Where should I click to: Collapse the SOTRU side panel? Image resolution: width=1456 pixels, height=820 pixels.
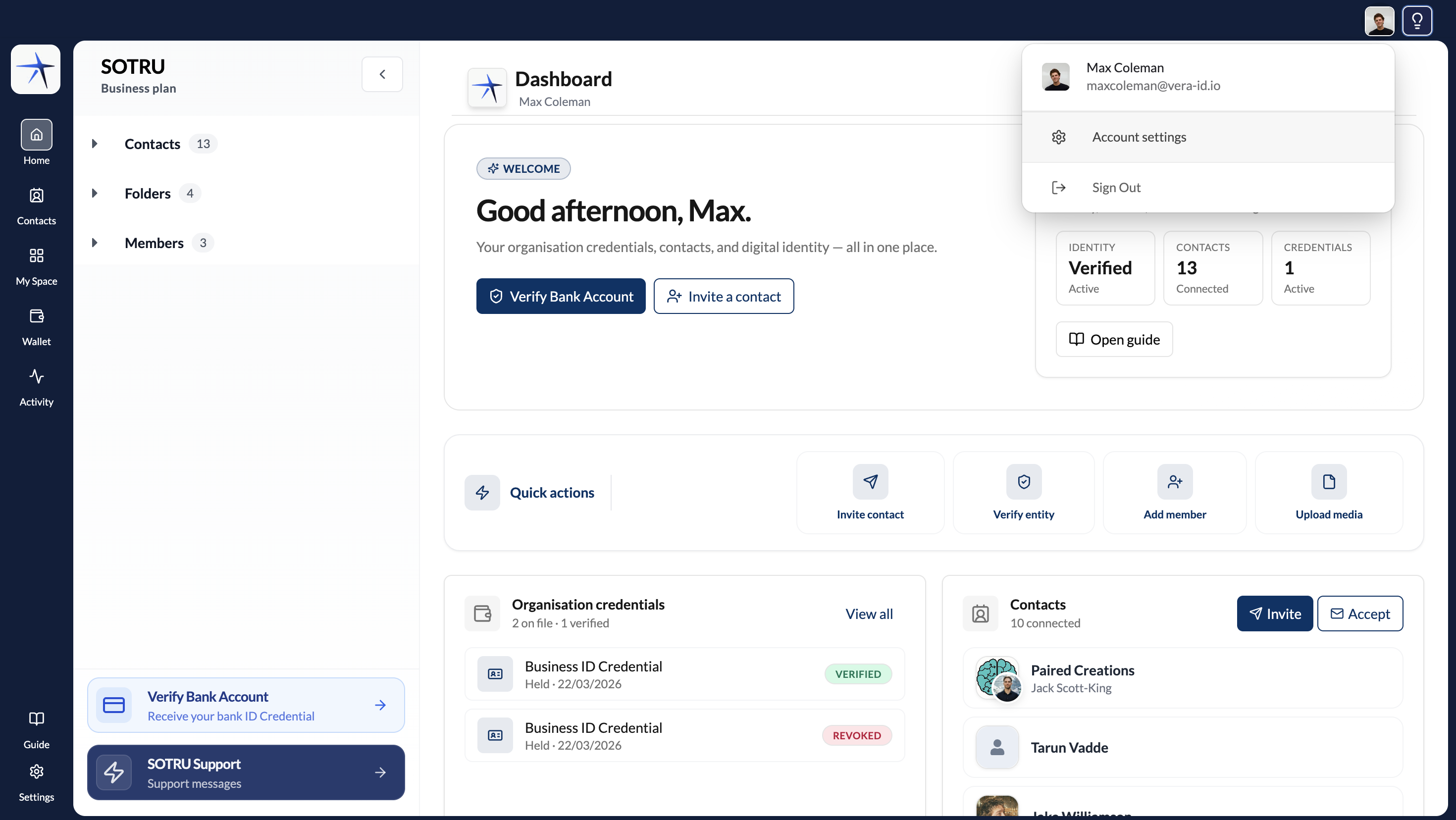(382, 74)
